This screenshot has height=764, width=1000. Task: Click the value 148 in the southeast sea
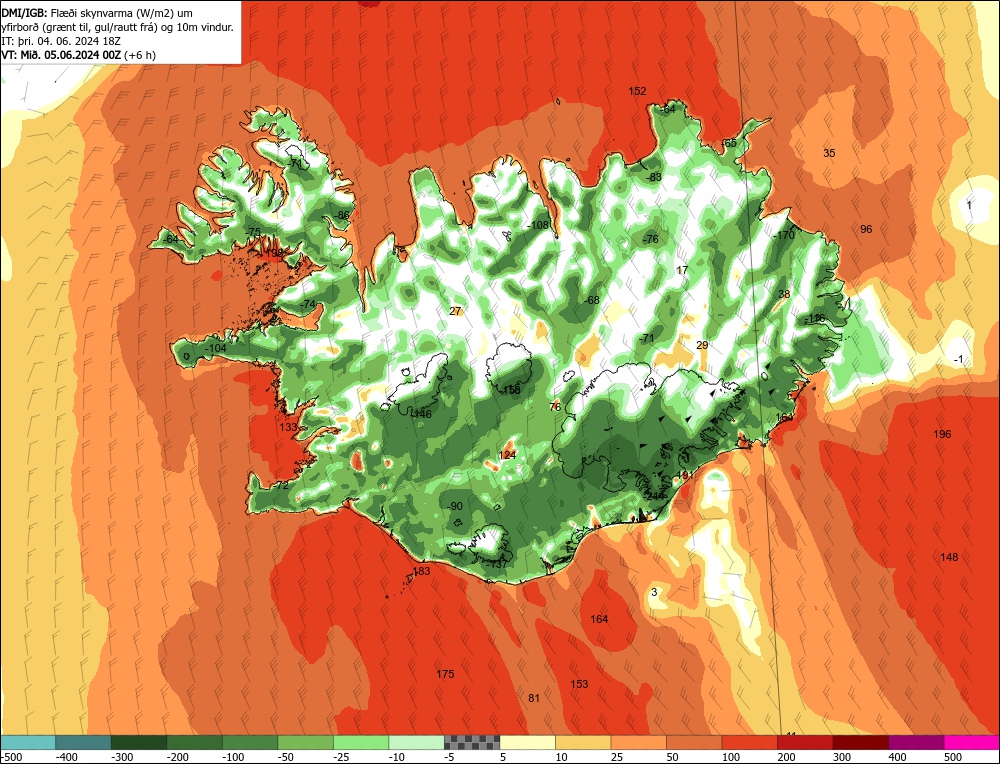949,557
